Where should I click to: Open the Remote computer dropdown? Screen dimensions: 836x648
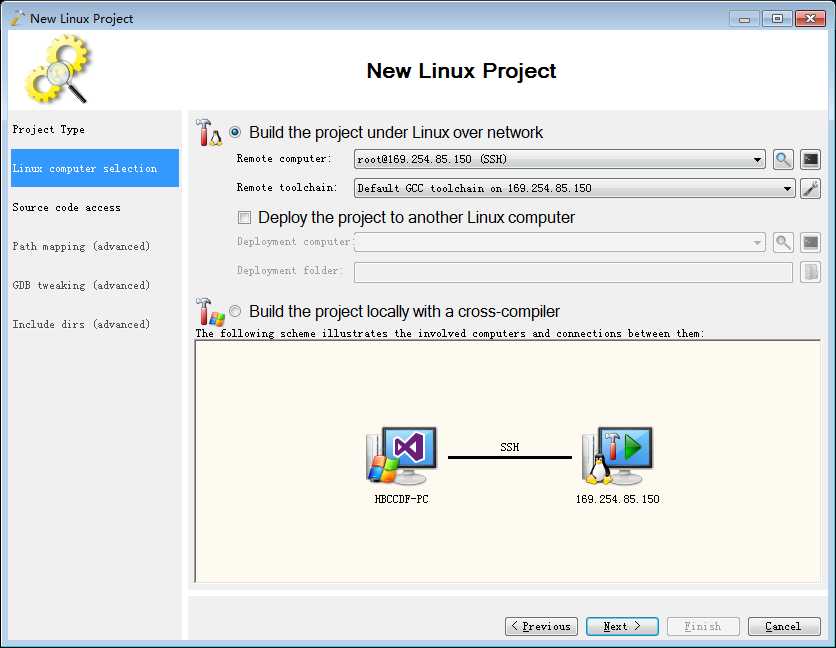(560, 159)
